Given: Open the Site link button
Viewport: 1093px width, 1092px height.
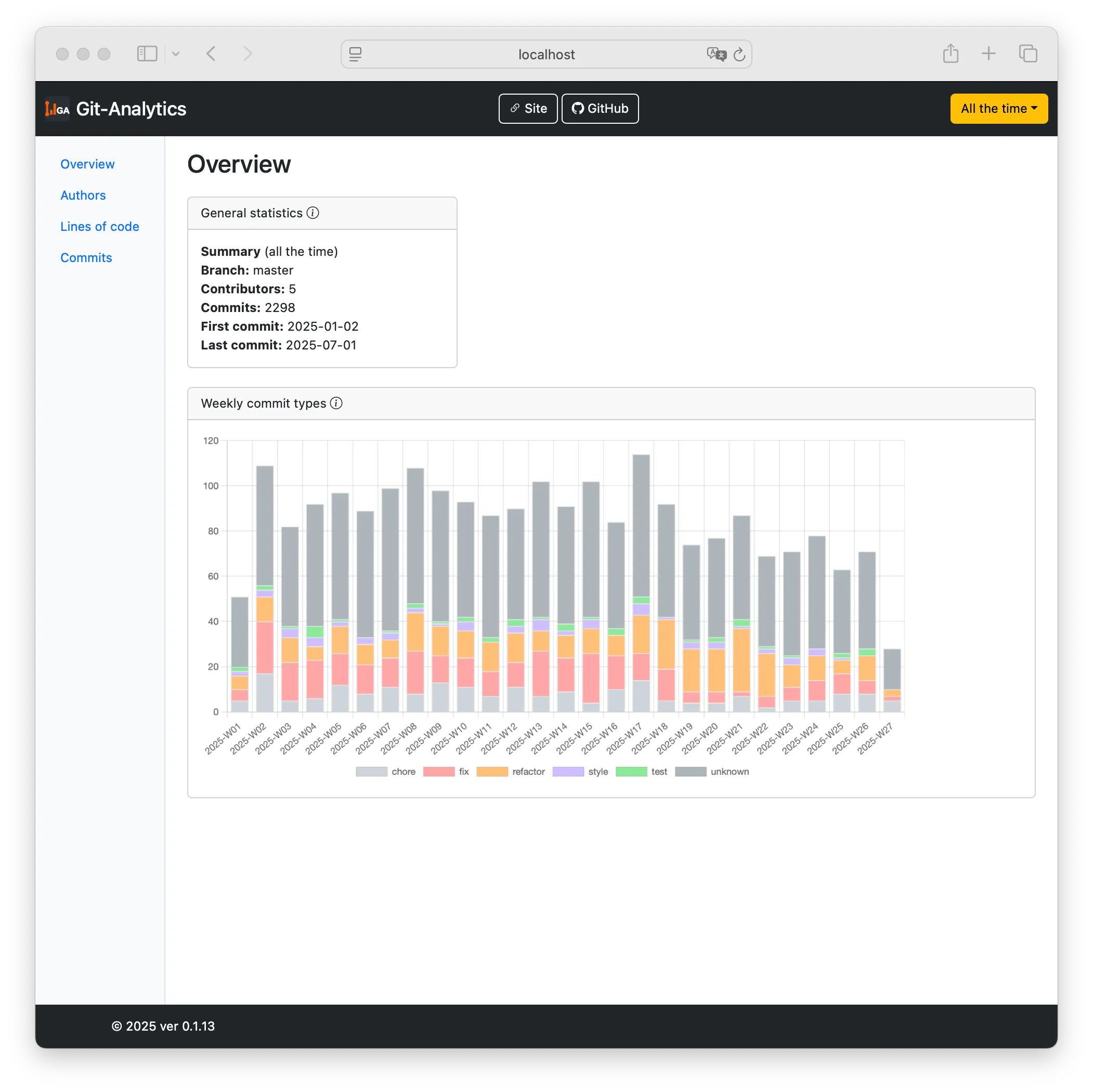Looking at the screenshot, I should click(x=527, y=108).
